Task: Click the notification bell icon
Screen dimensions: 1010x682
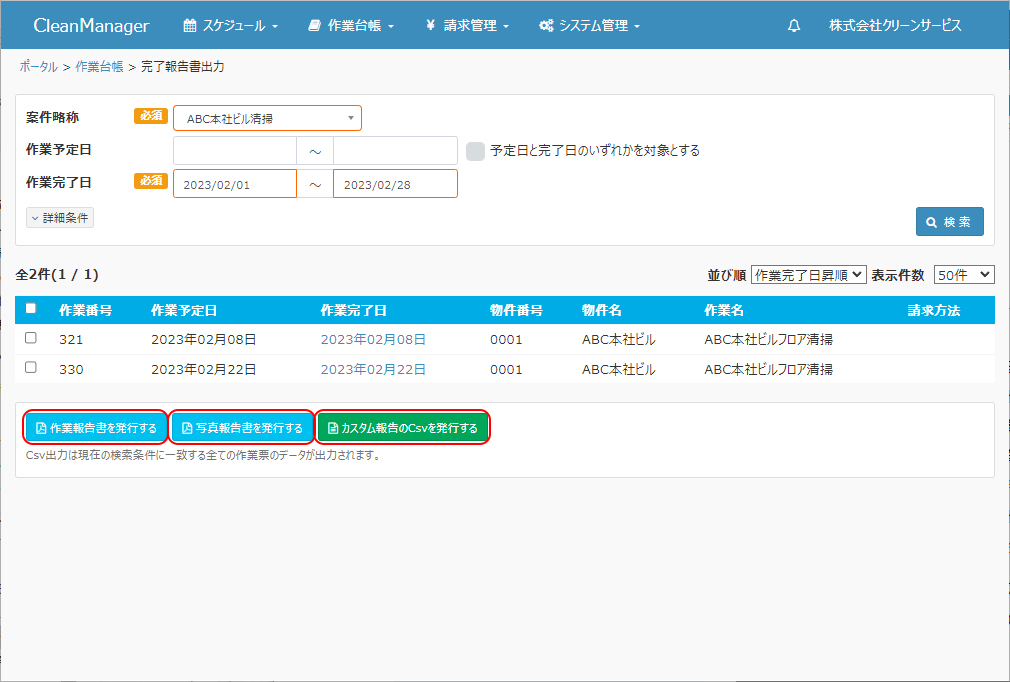Action: pyautogui.click(x=794, y=26)
